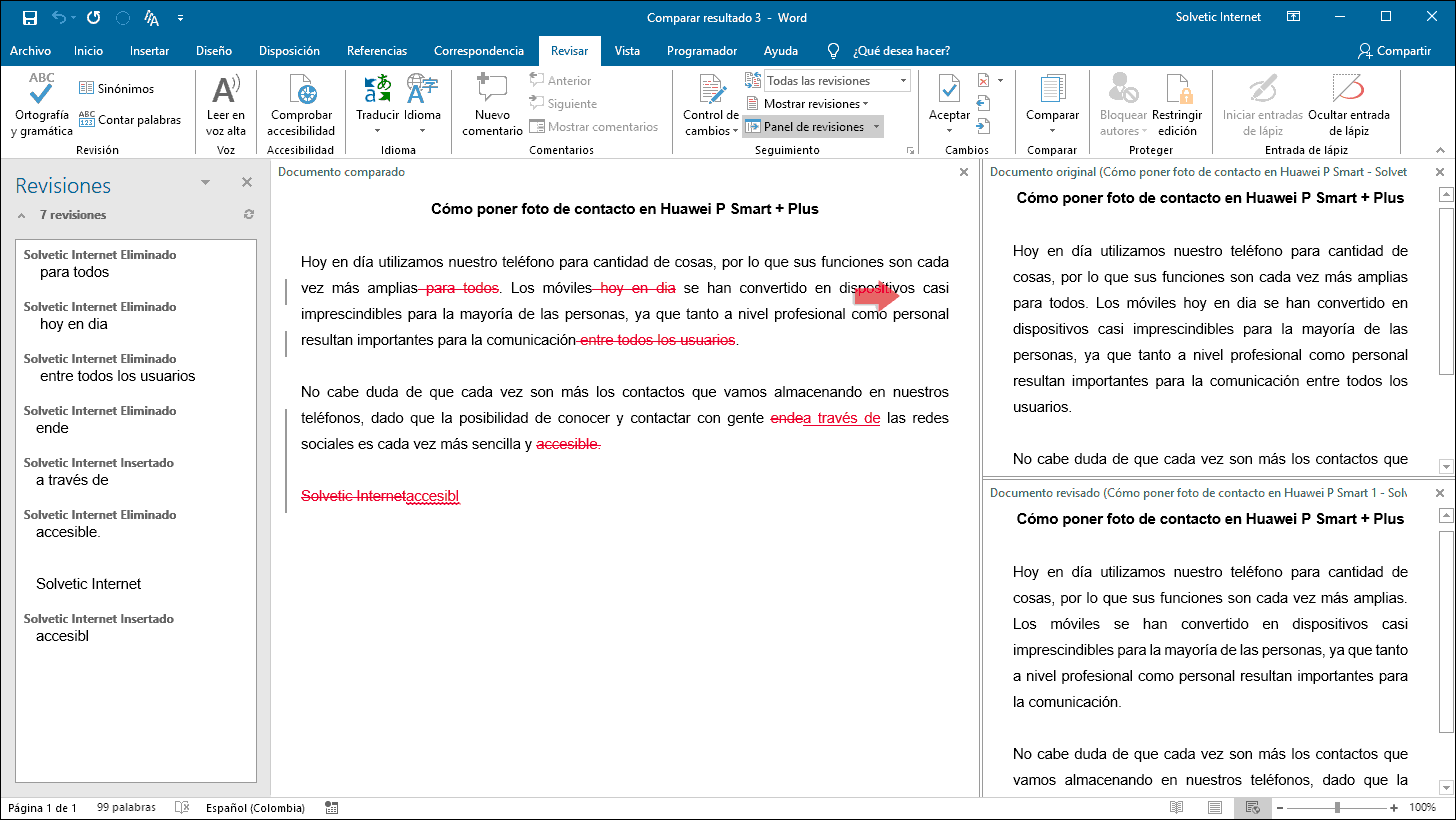
Task: Launch the Seguimiento group dialog options
Action: 911,150
